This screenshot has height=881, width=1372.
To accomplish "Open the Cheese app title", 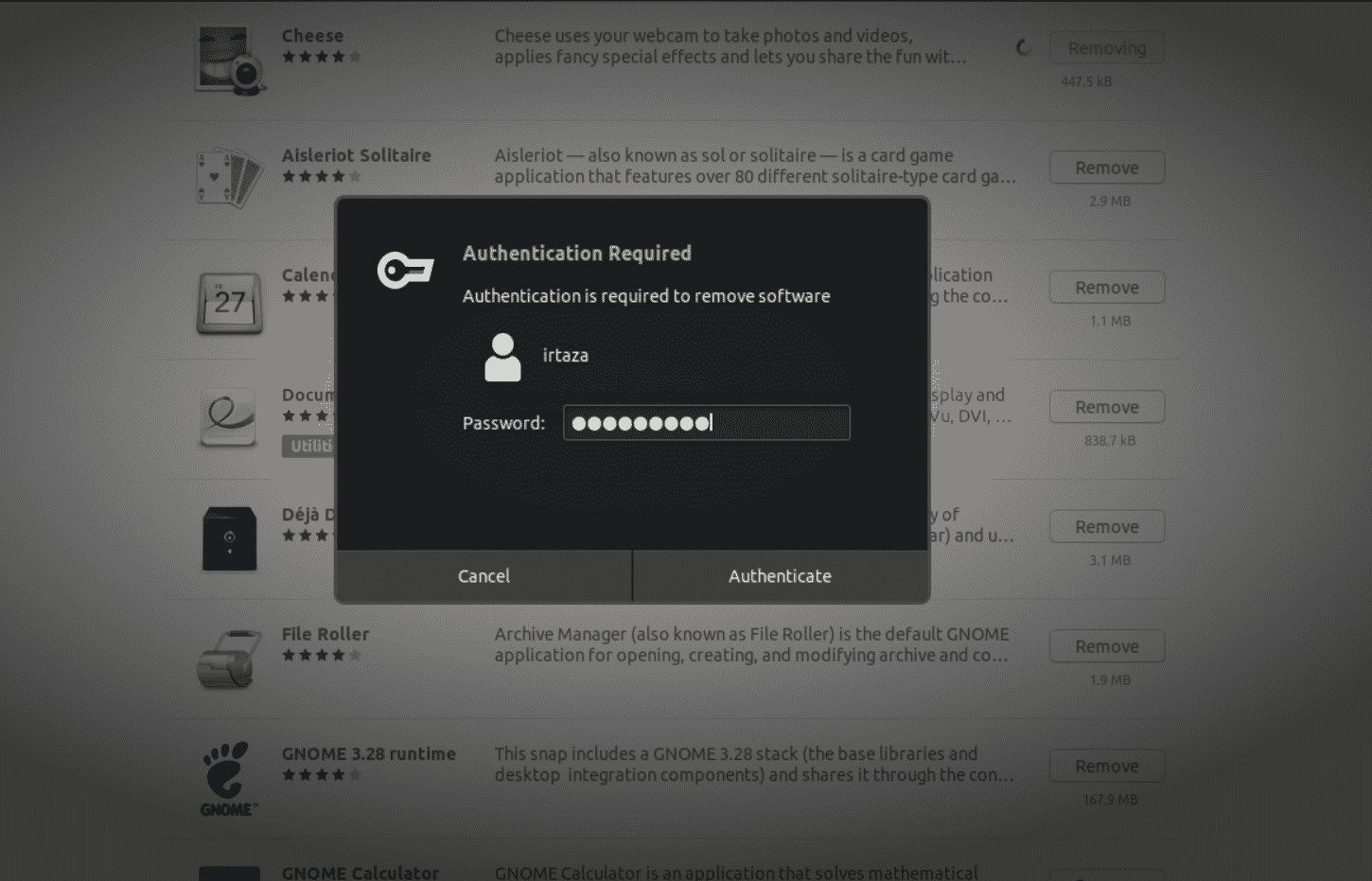I will [x=312, y=35].
